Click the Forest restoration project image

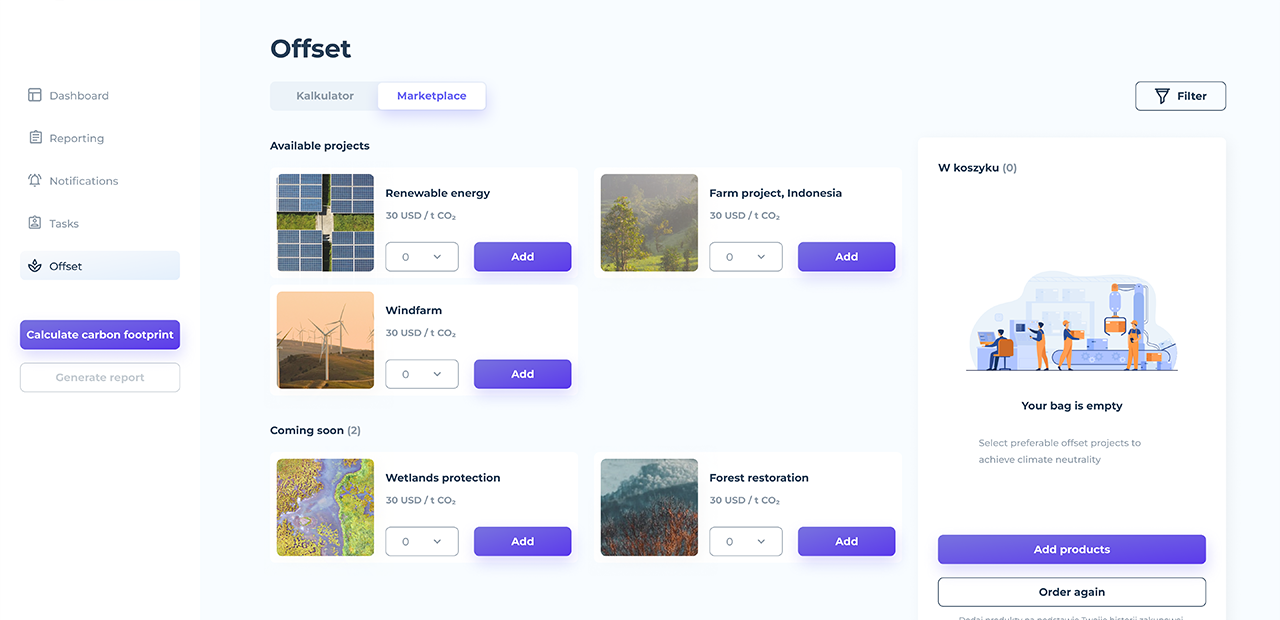[x=649, y=507]
